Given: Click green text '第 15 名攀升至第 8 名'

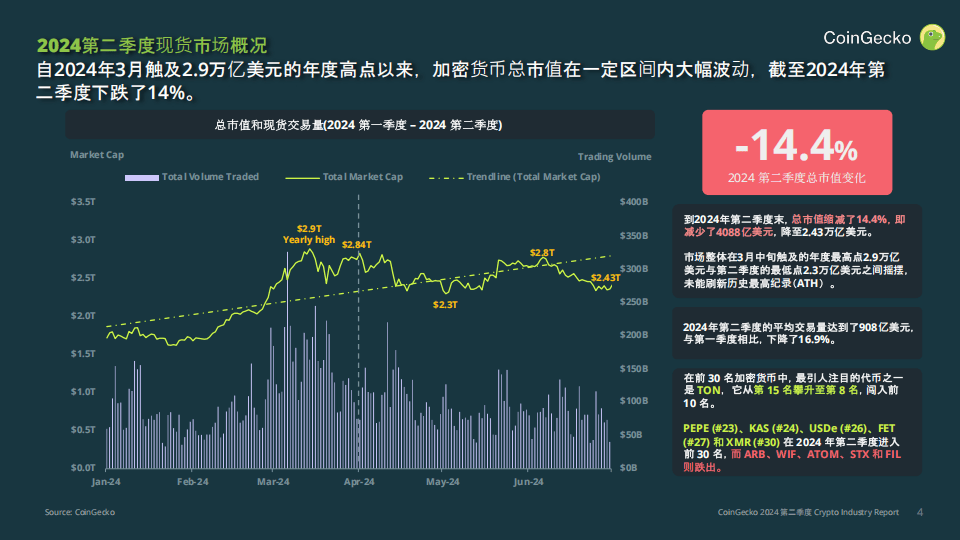Looking at the screenshot, I should (x=807, y=390).
